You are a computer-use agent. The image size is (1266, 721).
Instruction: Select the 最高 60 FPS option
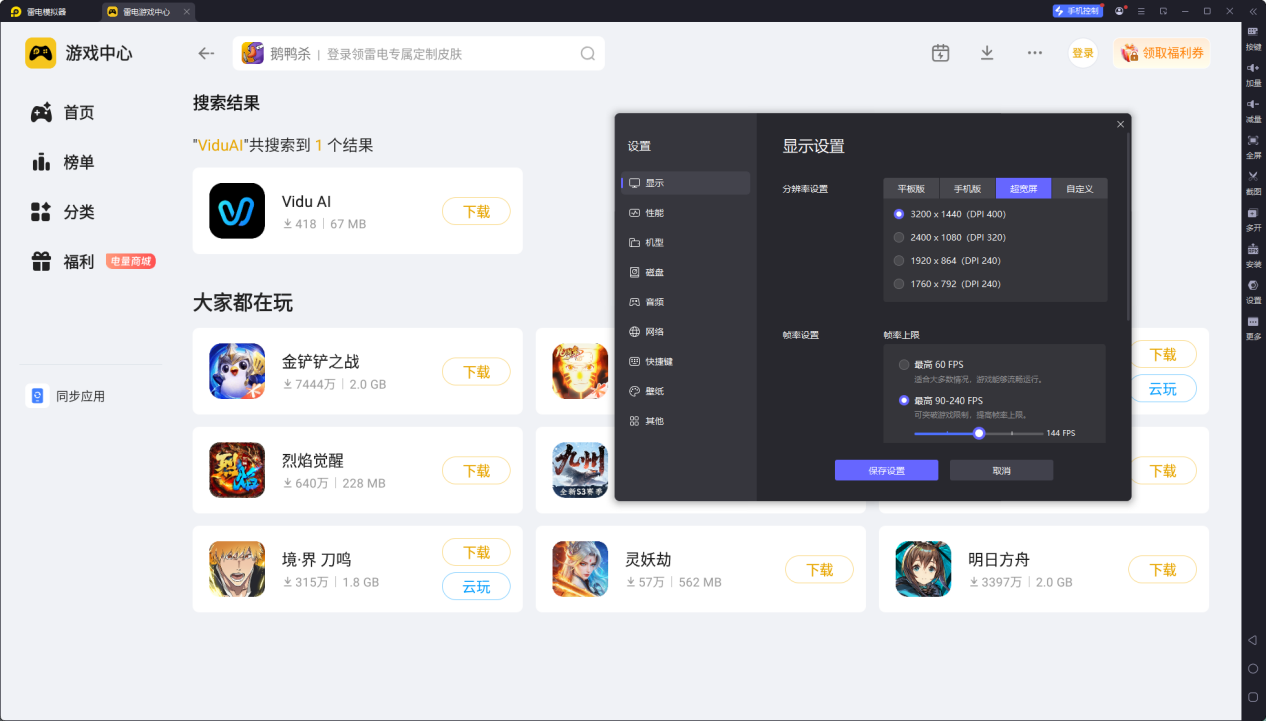[x=931, y=364]
